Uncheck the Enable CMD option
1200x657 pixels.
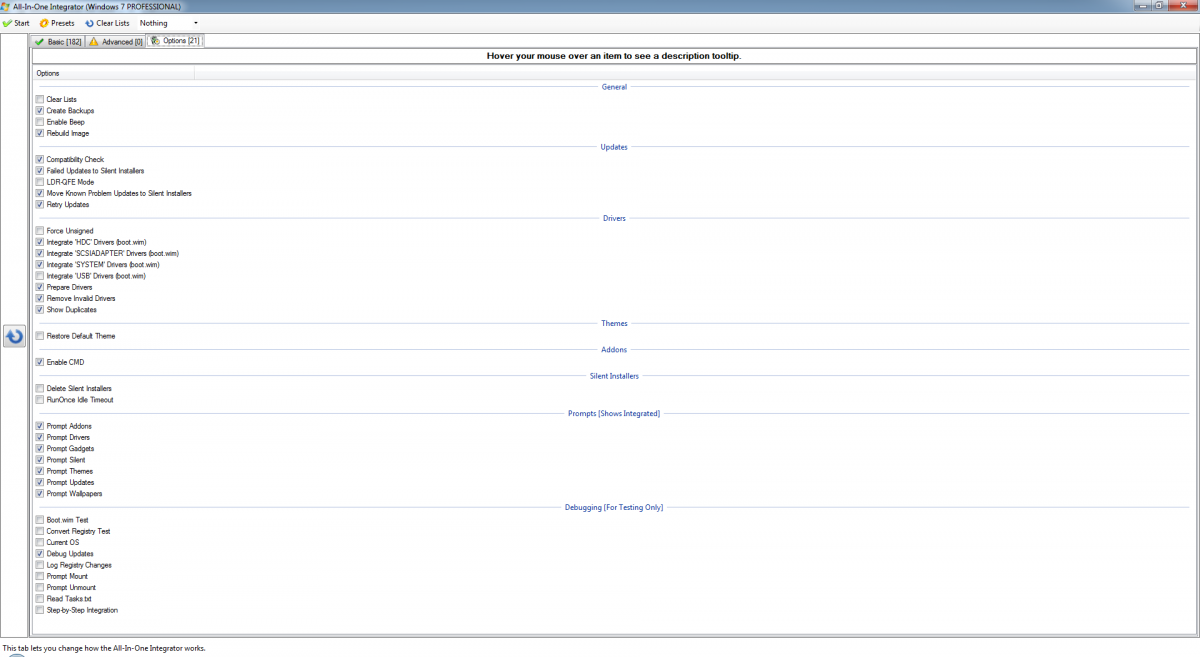point(40,362)
